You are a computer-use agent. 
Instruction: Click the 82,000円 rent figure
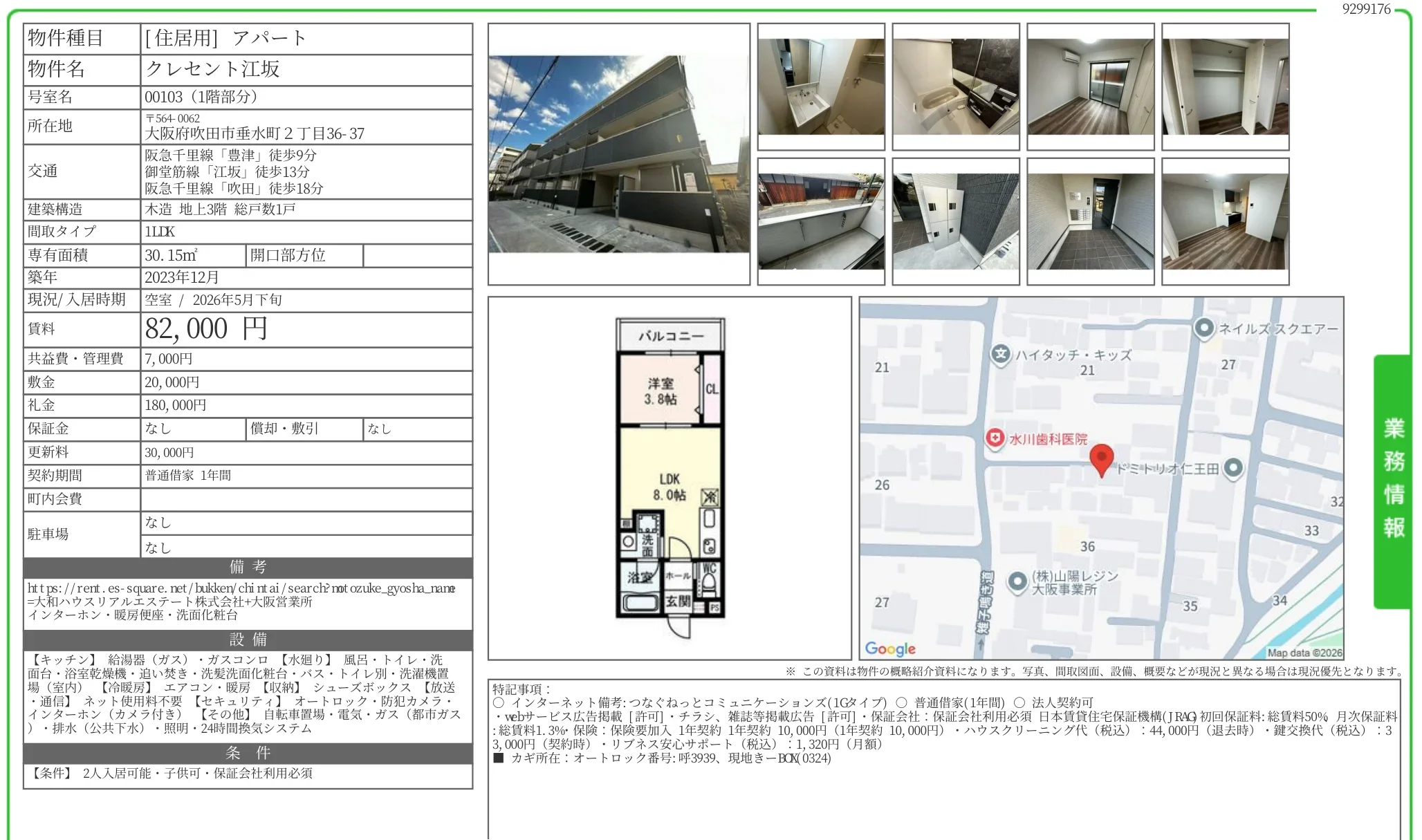click(x=203, y=329)
